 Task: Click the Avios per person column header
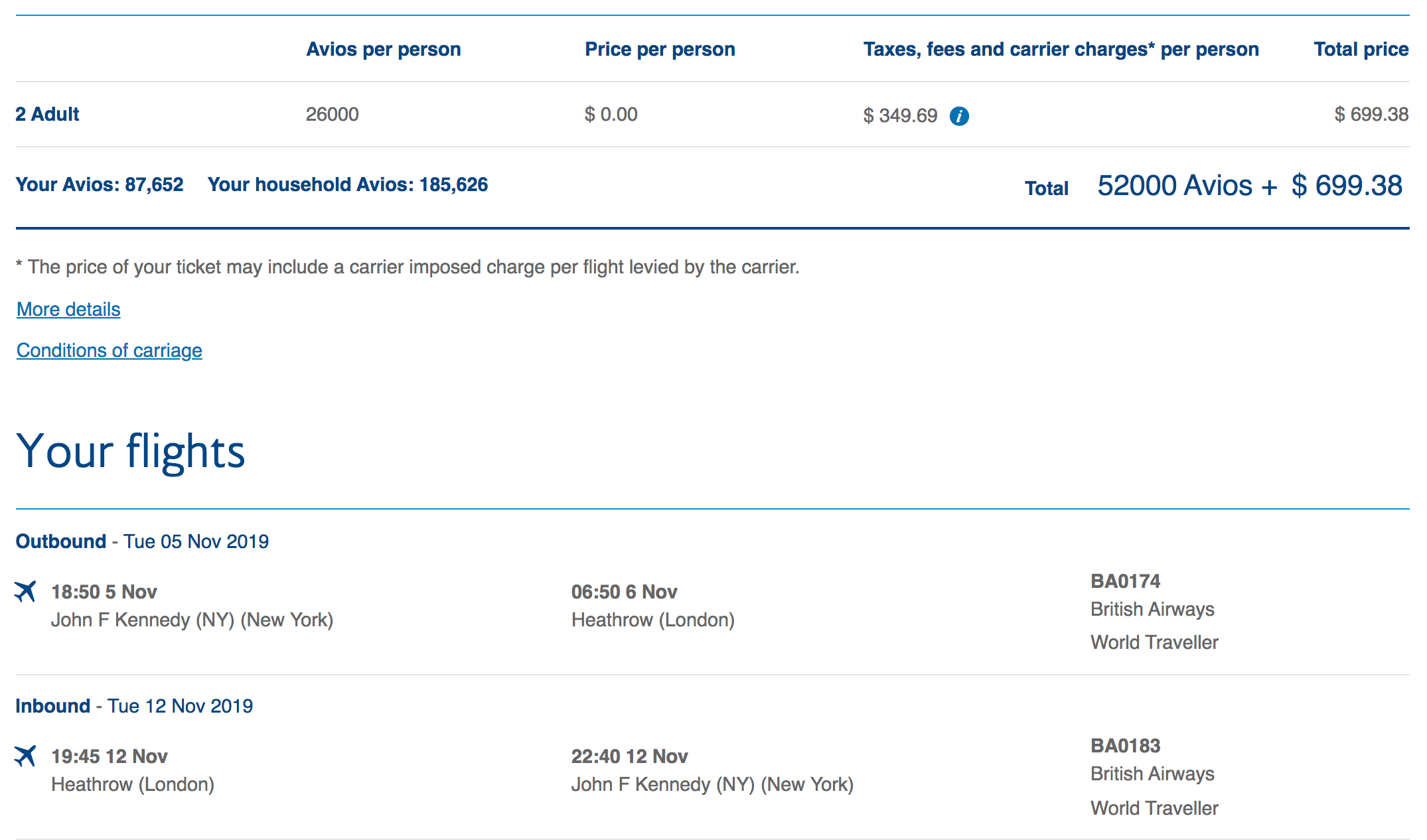383,49
